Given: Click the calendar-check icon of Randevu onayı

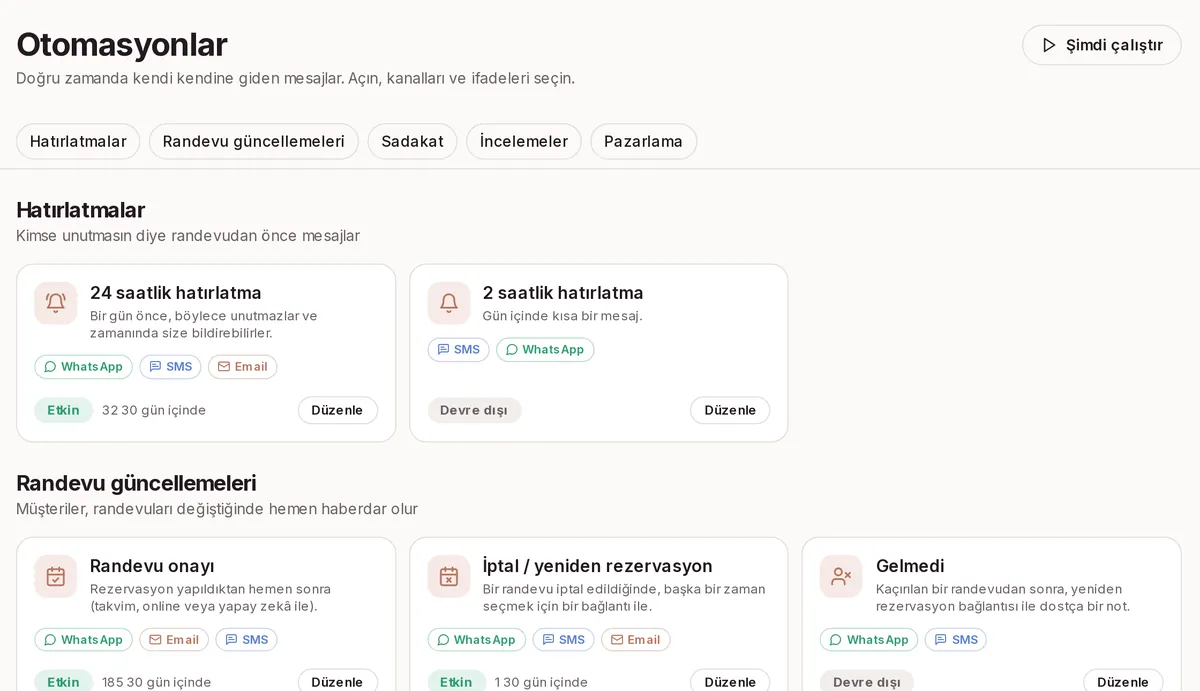Looking at the screenshot, I should pyautogui.click(x=56, y=576).
